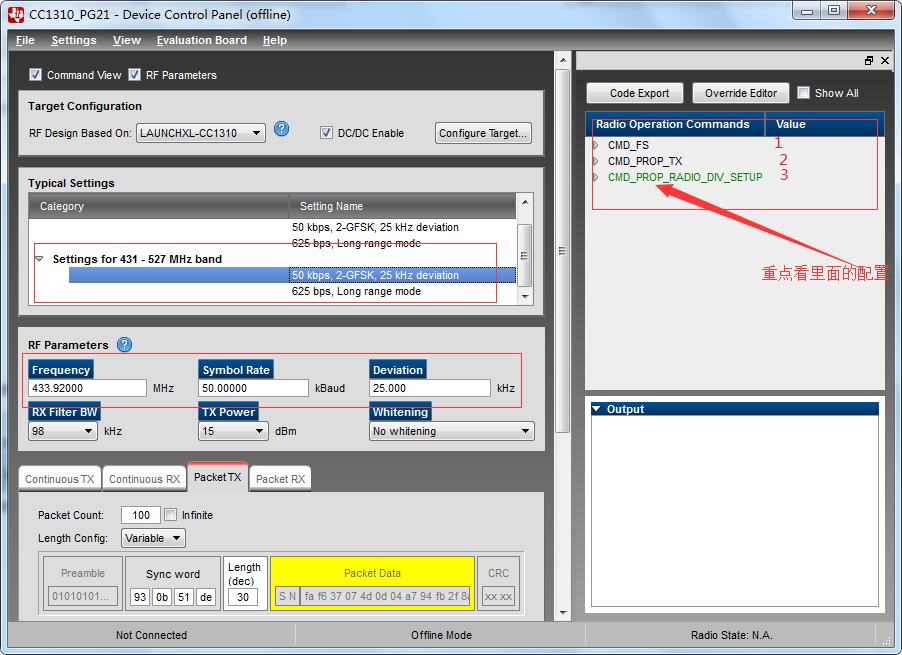The width and height of the screenshot is (902, 655).
Task: Select the Packet TX tab
Action: coord(217,477)
